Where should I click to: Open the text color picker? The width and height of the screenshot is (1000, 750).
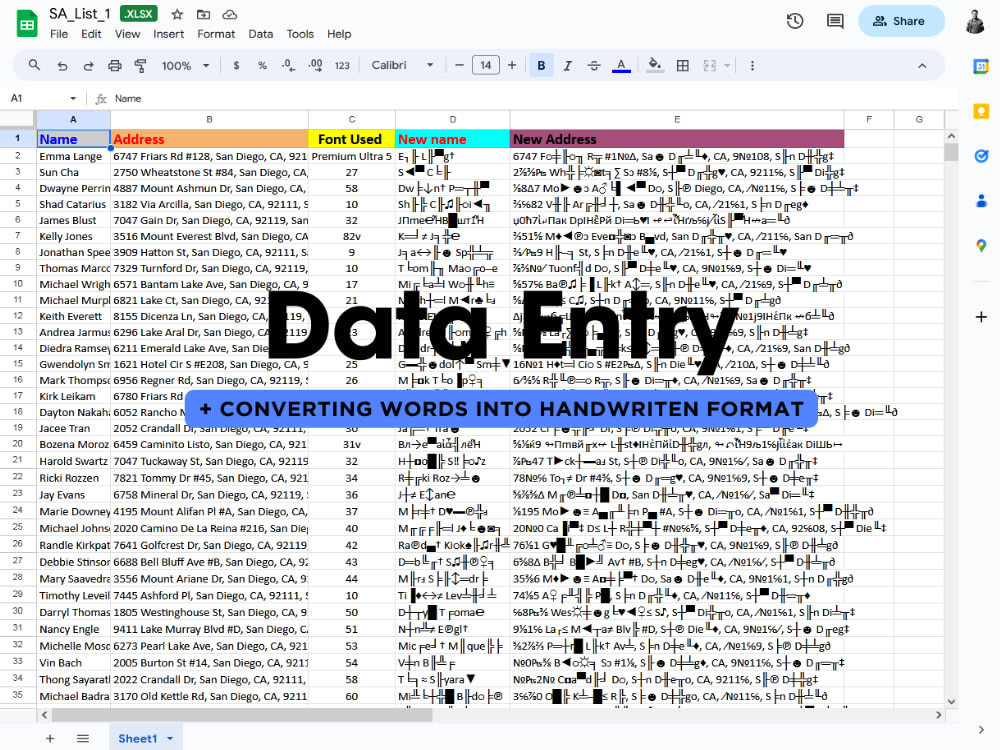[621, 66]
